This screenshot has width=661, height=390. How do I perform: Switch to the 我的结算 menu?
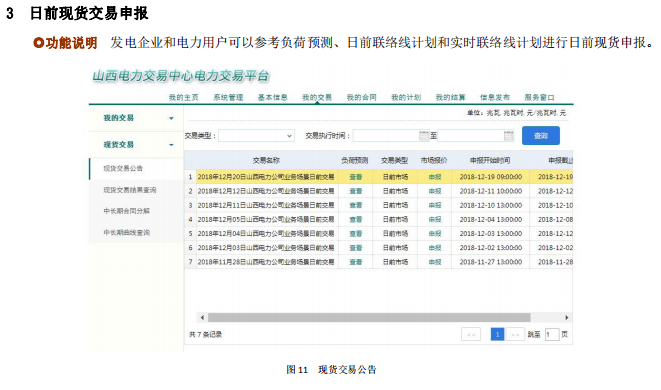pyautogui.click(x=450, y=97)
